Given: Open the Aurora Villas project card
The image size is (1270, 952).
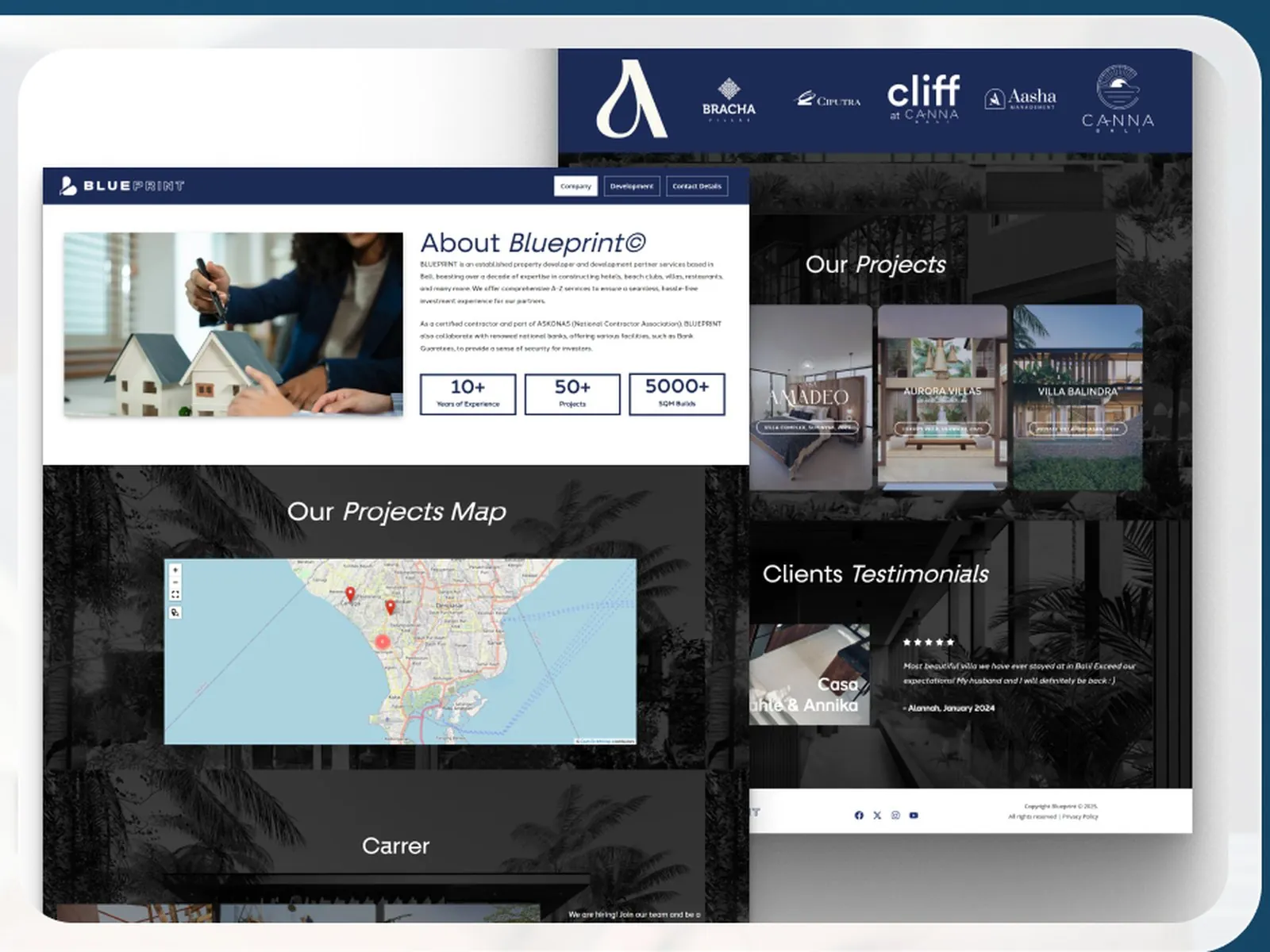Looking at the screenshot, I should (942, 397).
